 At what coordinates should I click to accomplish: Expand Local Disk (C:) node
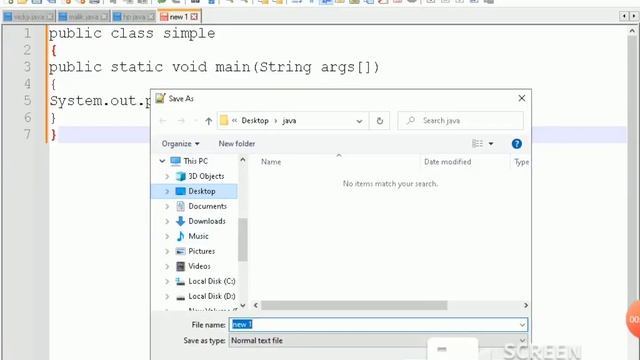(167, 281)
